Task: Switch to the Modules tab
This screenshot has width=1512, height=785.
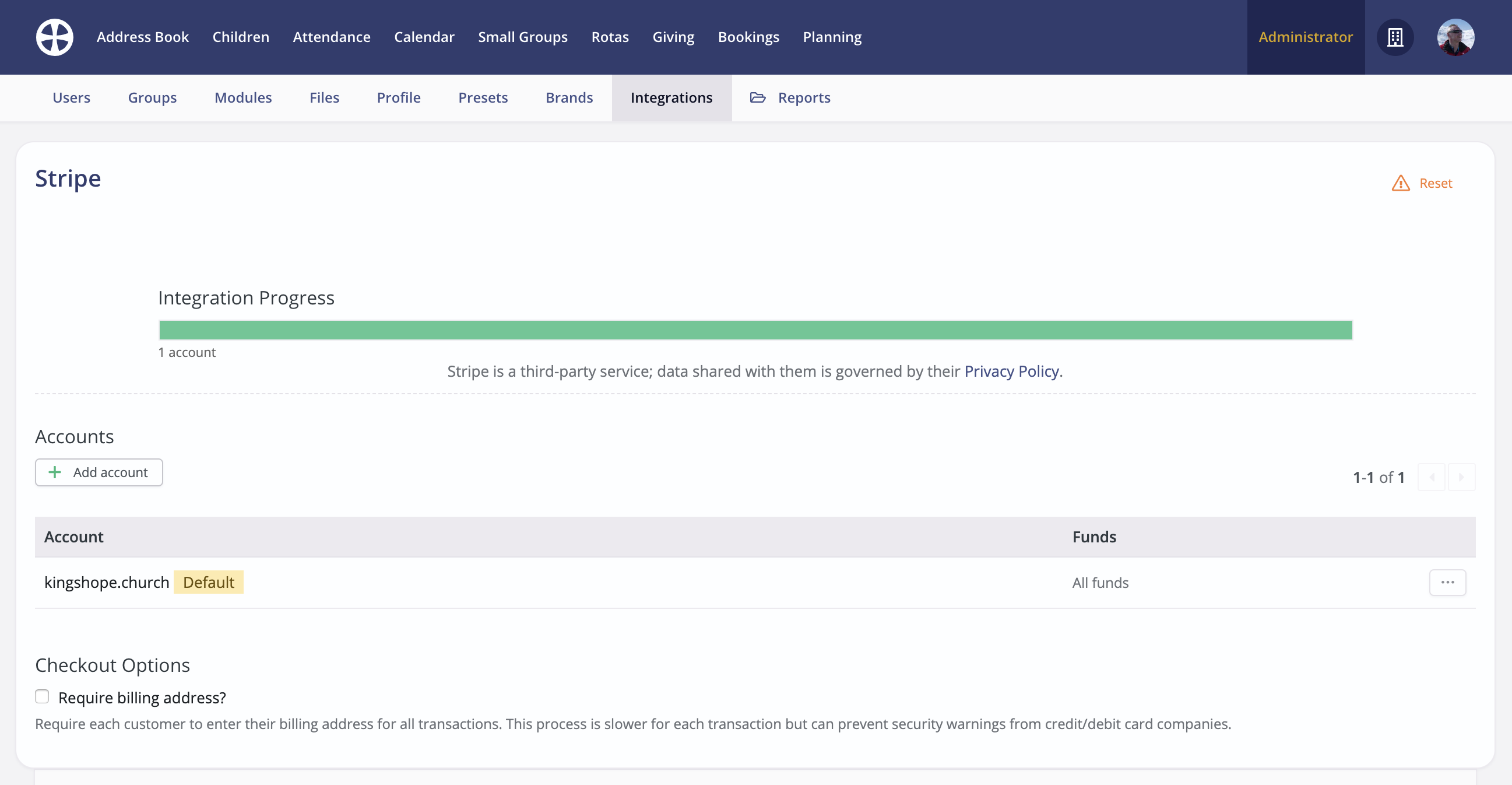Action: coord(243,97)
